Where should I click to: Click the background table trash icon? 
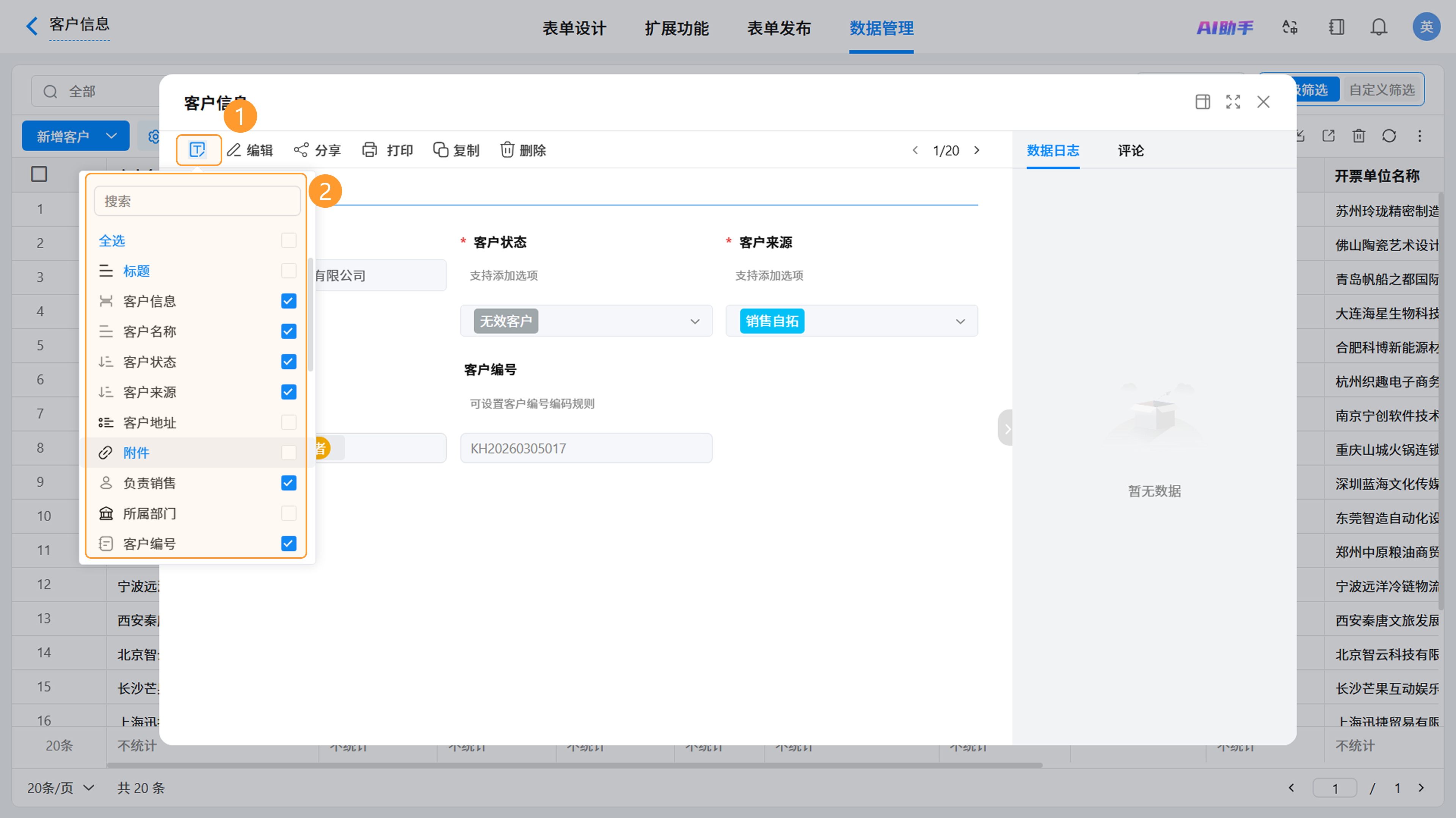1359,136
